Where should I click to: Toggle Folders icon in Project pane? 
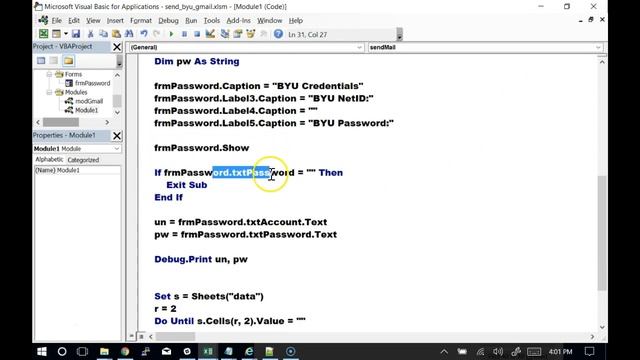[x=68, y=61]
